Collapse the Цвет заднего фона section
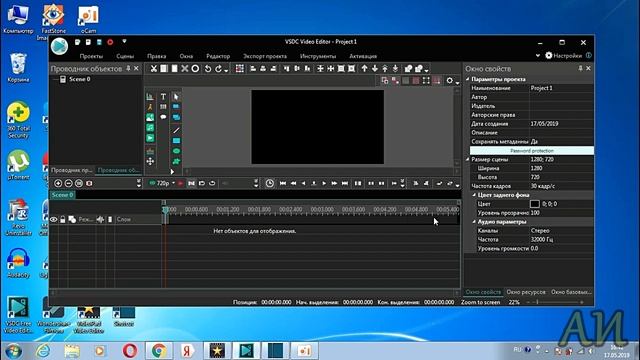640x360 pixels. (474, 195)
